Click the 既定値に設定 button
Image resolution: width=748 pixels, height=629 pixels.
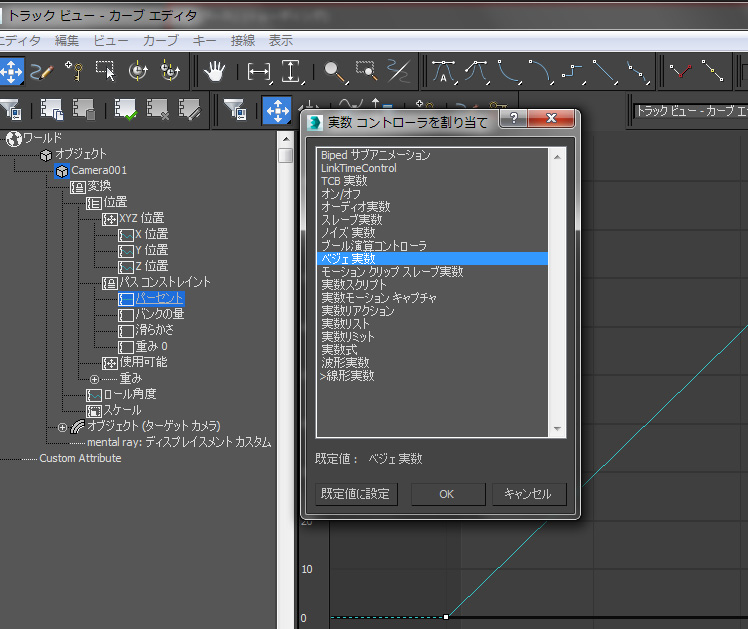click(x=356, y=494)
